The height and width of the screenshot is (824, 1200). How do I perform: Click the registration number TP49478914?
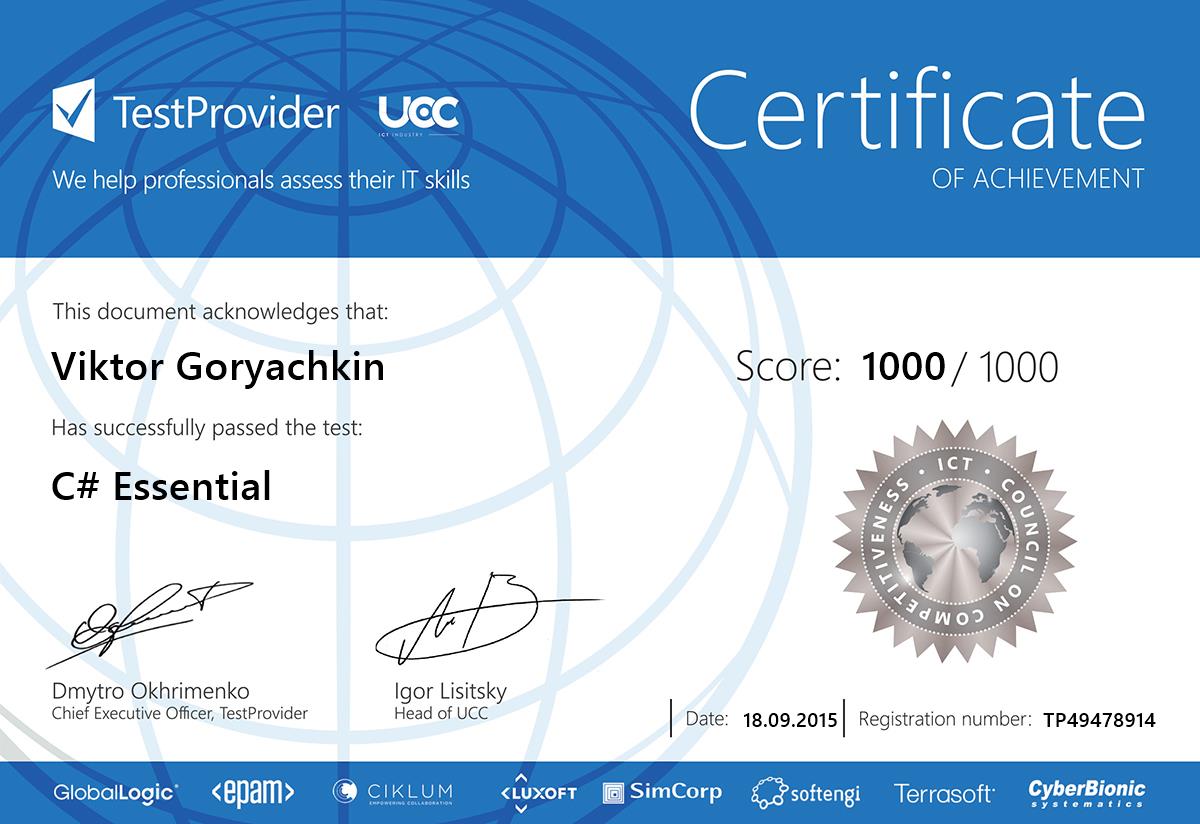(x=1098, y=719)
